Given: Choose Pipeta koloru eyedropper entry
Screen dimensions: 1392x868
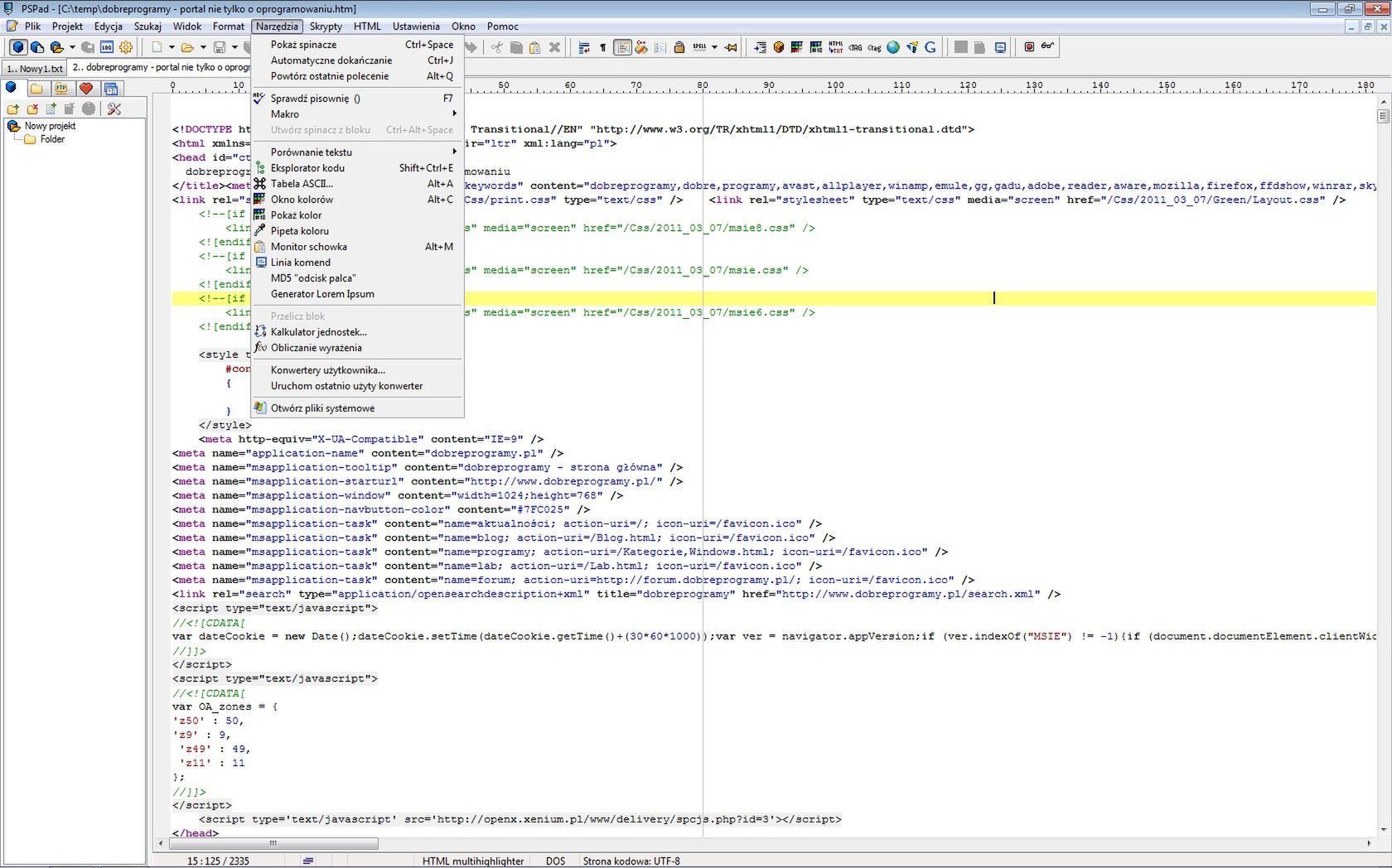Looking at the screenshot, I should (357, 231).
